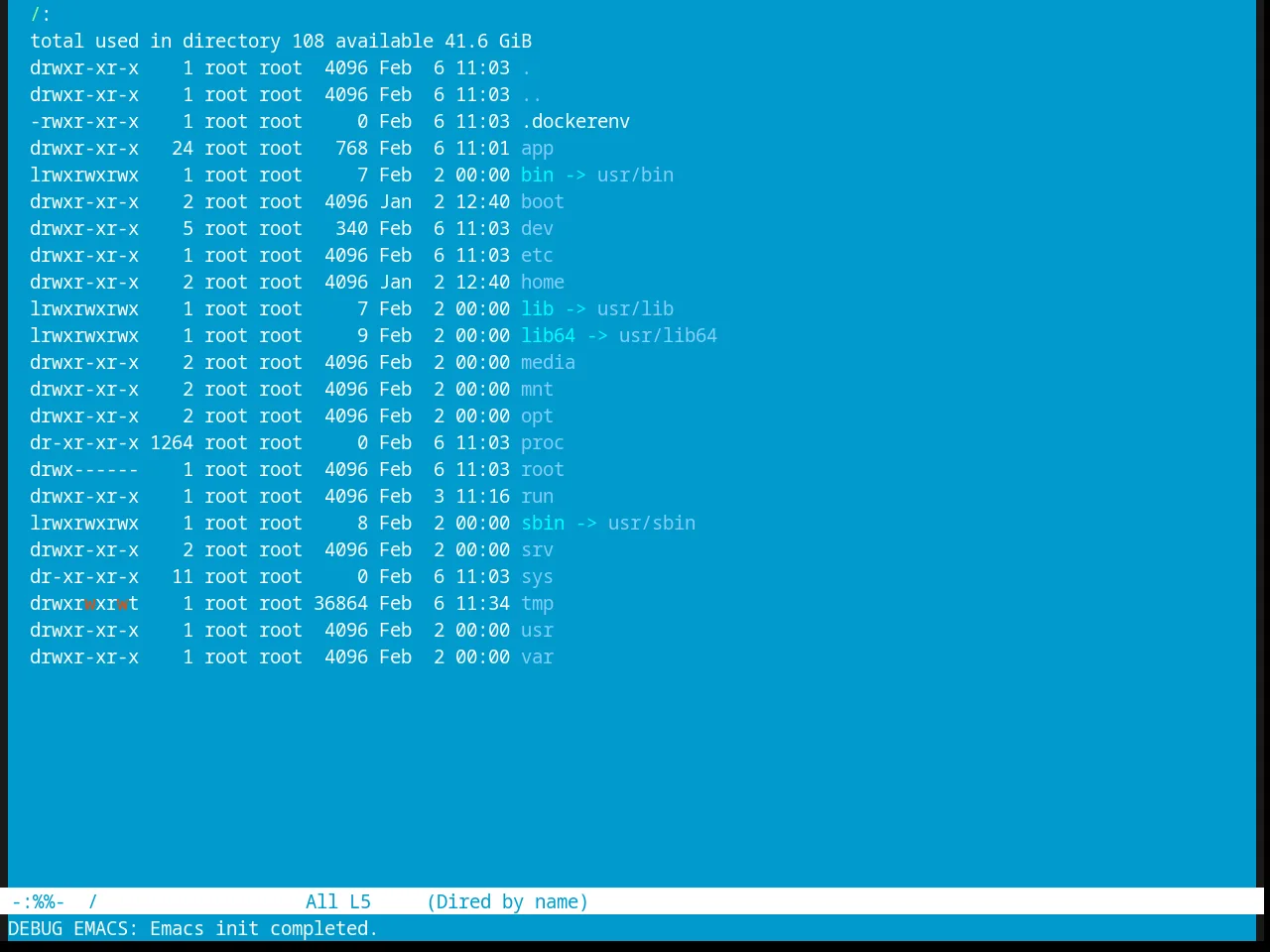Screen dimensions: 1270x952
Task: Click the '/:' directory header
Action: tap(41, 14)
